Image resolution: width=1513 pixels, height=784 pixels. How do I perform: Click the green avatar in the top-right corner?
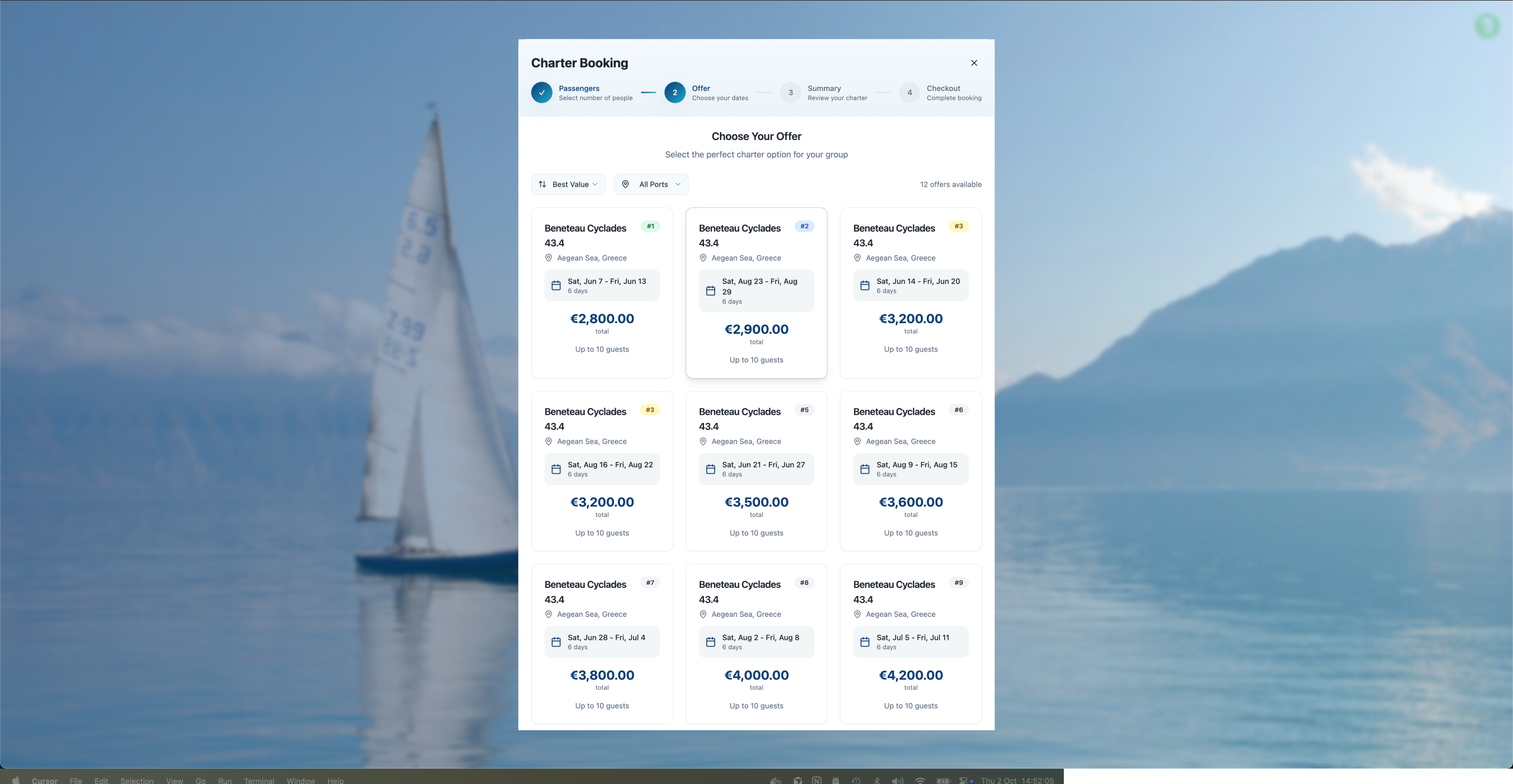coord(1488,25)
